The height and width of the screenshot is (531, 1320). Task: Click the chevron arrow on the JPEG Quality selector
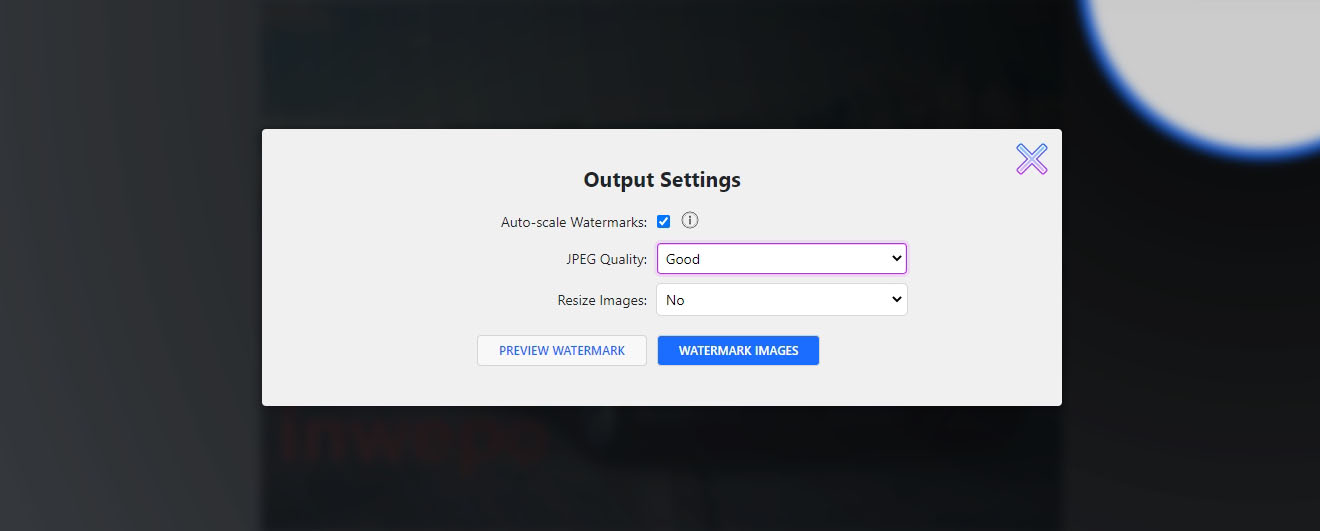coord(896,259)
